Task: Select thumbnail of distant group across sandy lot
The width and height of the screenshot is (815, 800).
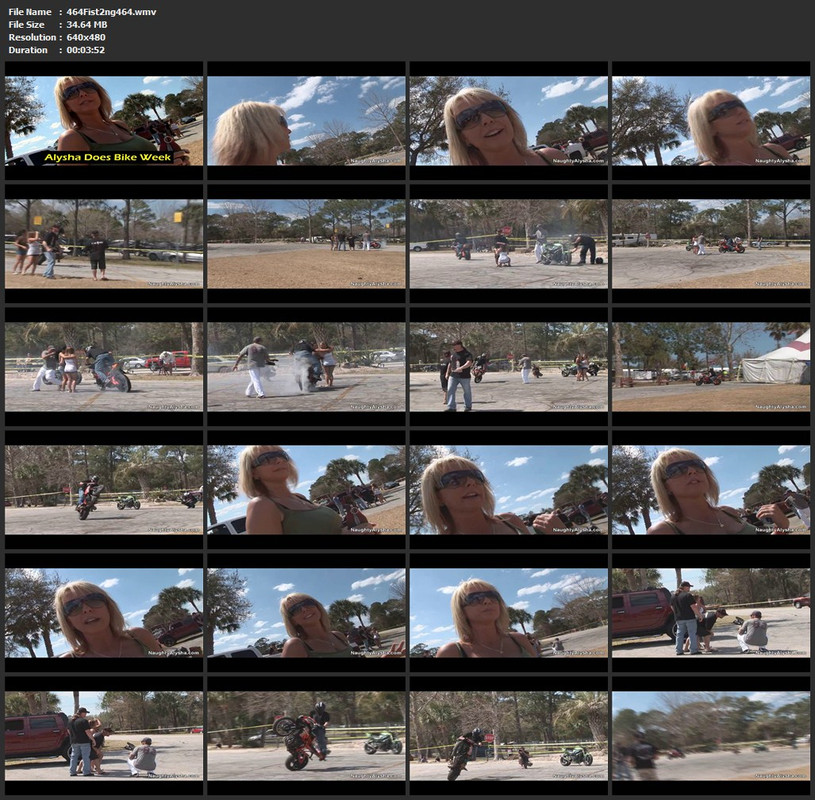Action: 306,244
